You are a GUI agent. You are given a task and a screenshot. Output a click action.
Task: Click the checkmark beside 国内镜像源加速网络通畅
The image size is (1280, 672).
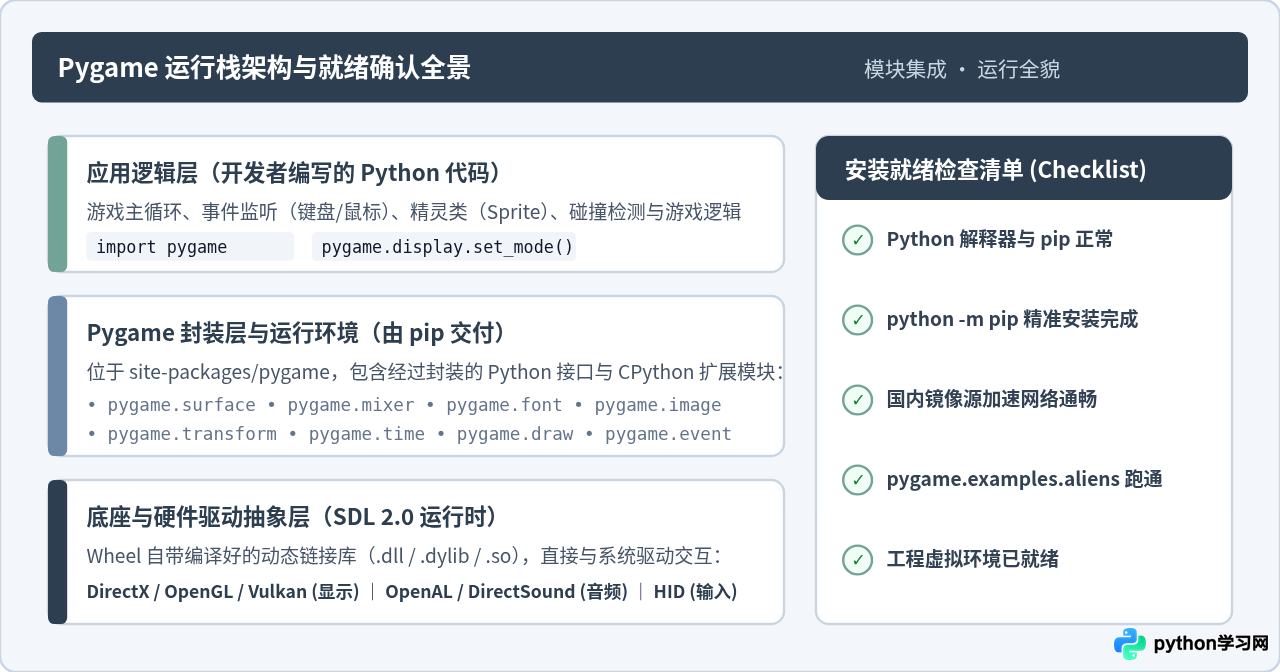857,400
